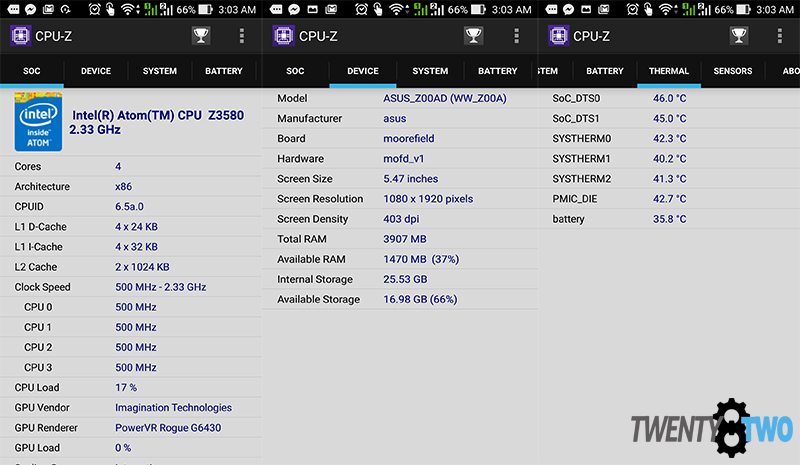Tap GPU Vendor Imagination Technologies
Image resolution: width=800 pixels, height=465 pixels.
173,408
